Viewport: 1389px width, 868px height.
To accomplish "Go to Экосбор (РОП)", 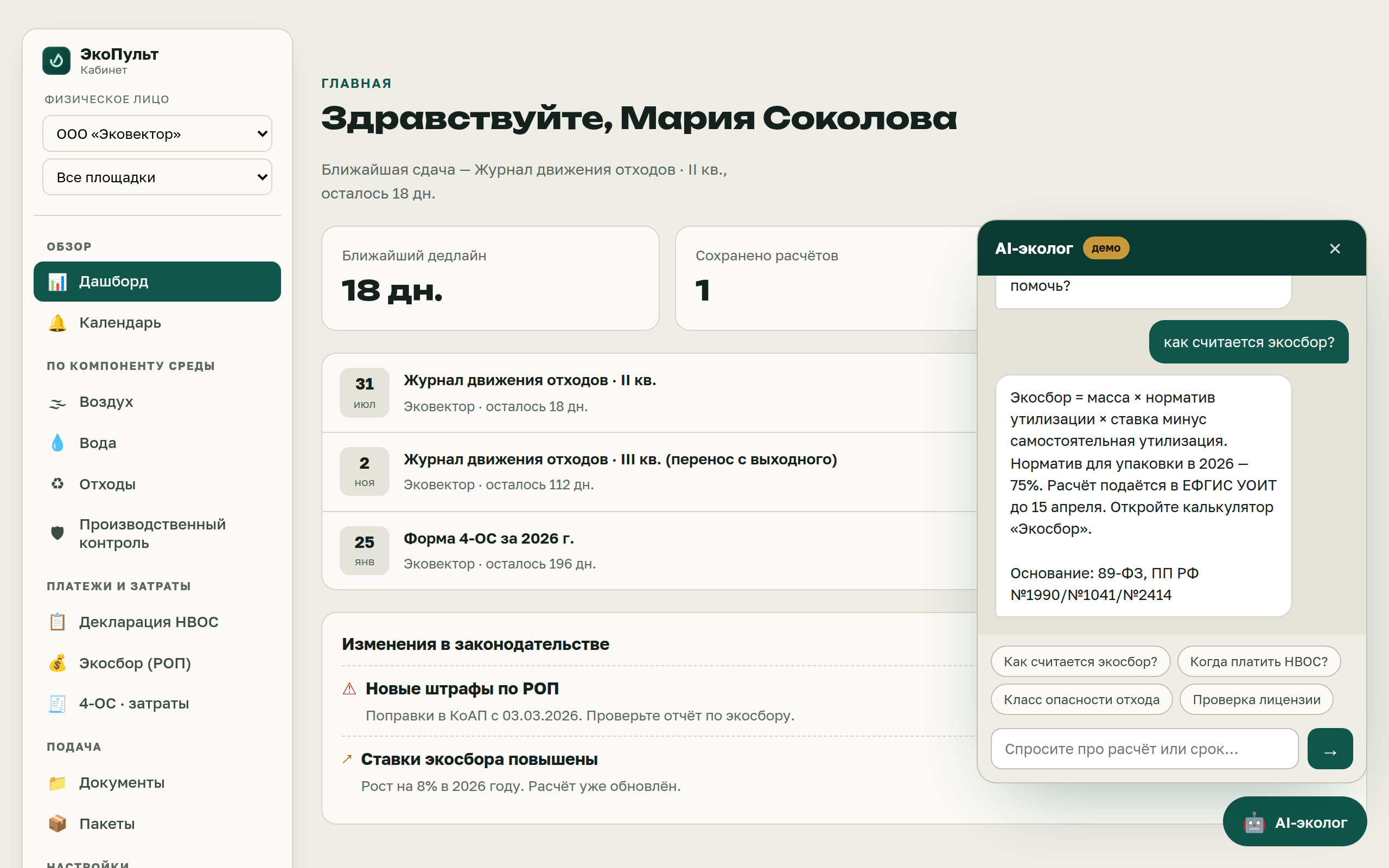I will coord(157,663).
